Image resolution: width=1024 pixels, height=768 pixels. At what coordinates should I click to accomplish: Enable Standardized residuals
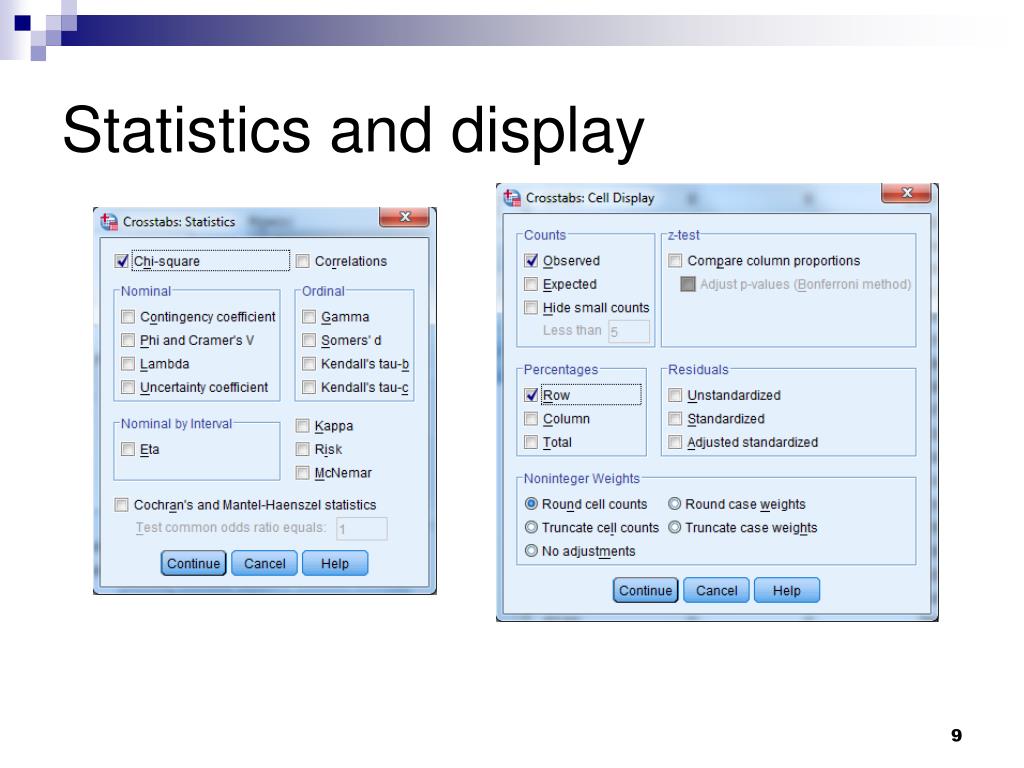click(x=675, y=419)
